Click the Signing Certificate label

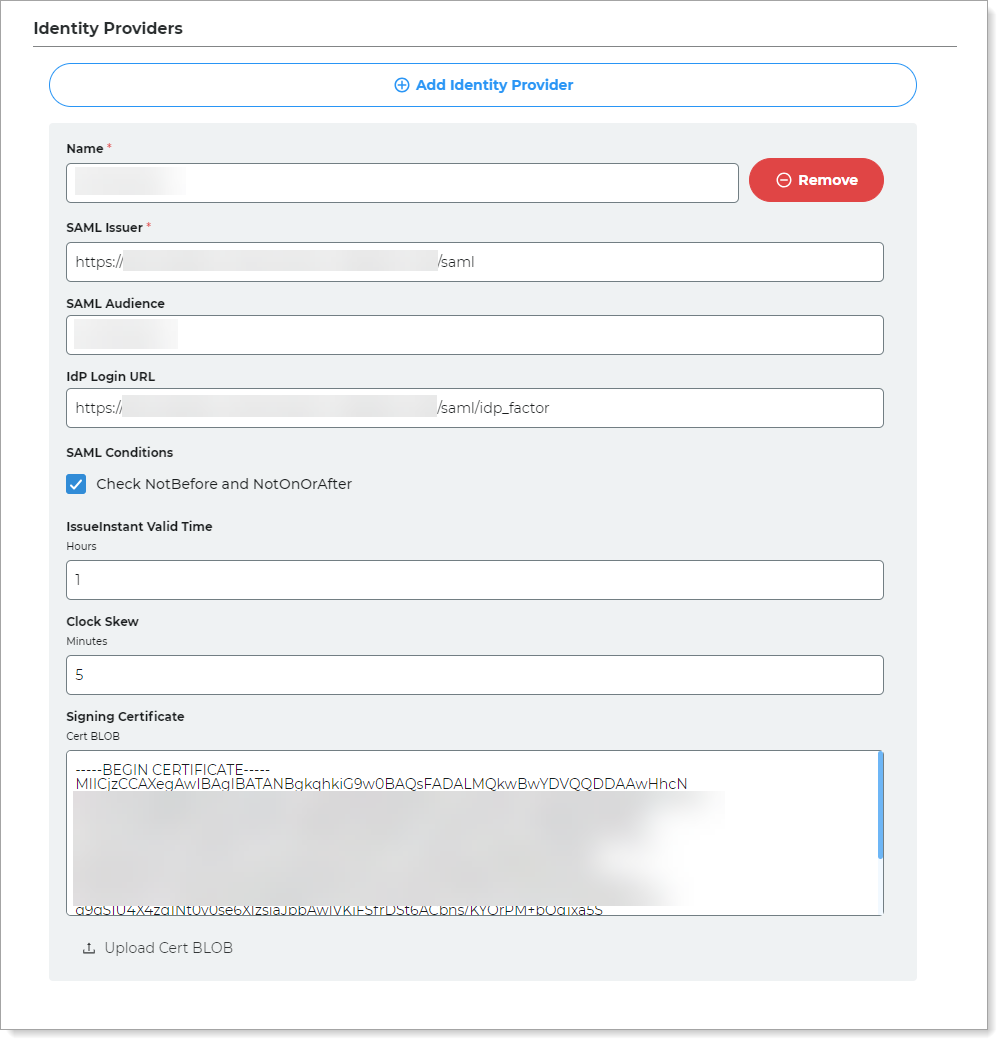(125, 717)
